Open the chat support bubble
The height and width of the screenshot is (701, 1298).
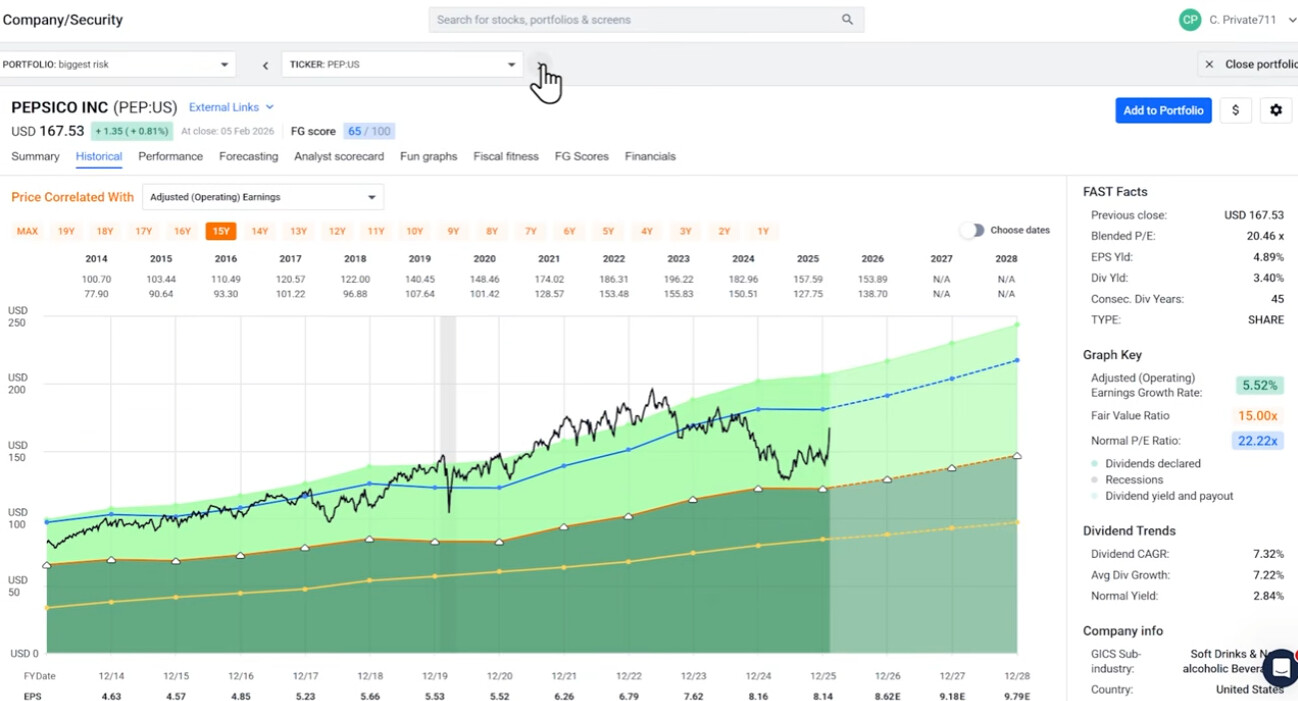click(x=1281, y=667)
